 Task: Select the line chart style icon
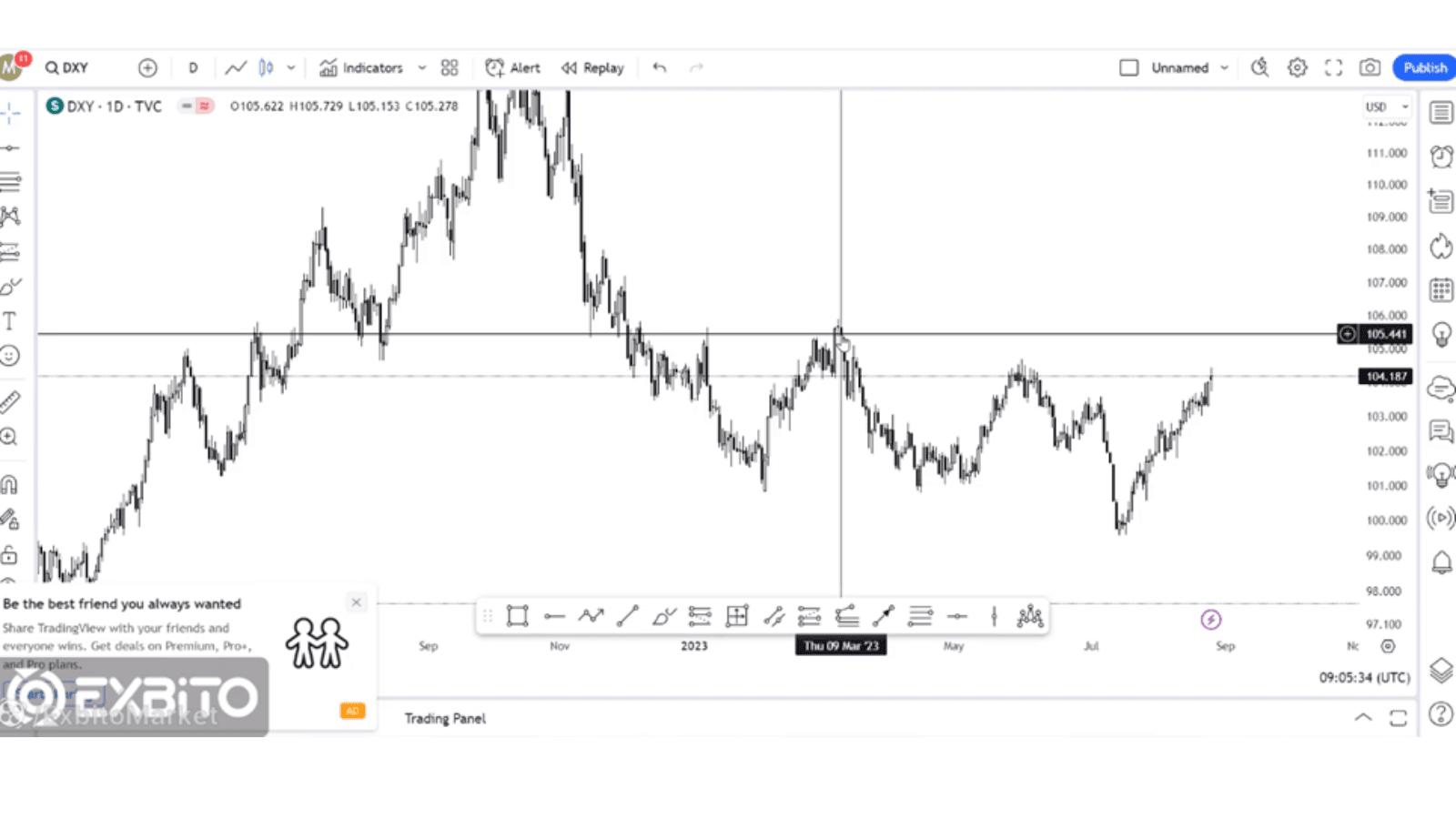236,68
